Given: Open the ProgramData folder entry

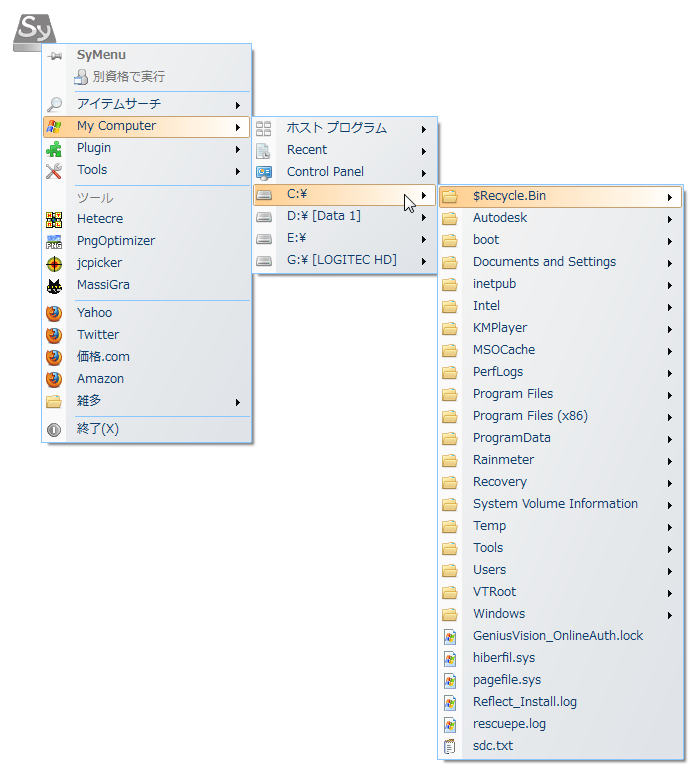Looking at the screenshot, I should 560,439.
